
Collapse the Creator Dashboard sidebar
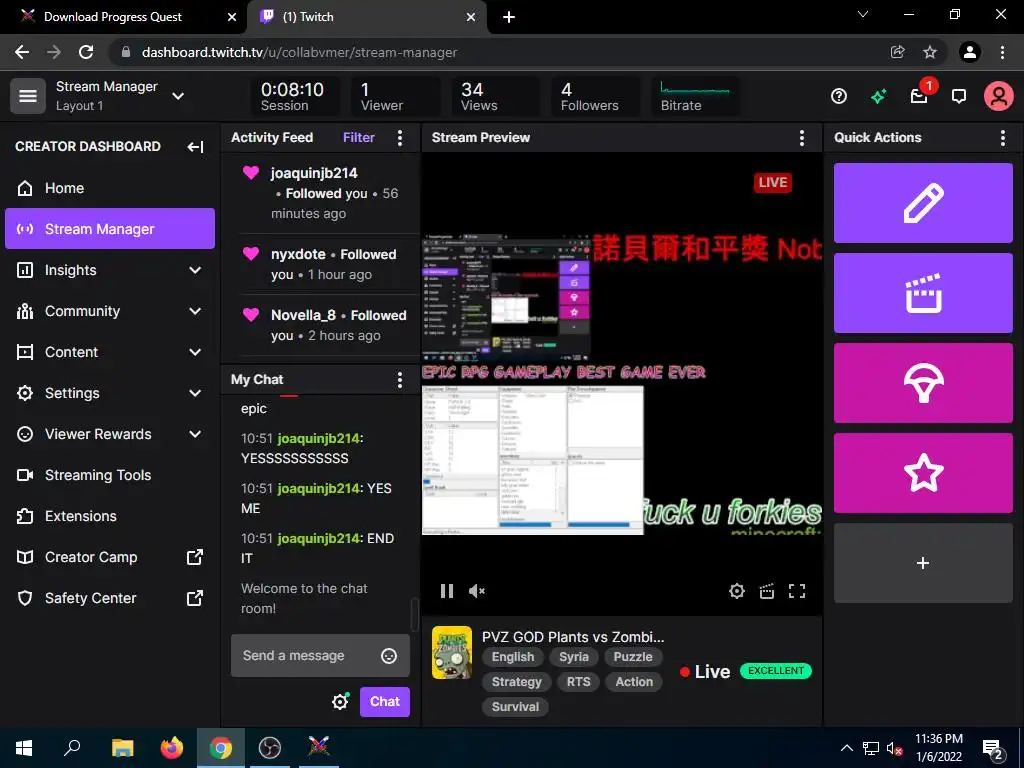(x=195, y=146)
